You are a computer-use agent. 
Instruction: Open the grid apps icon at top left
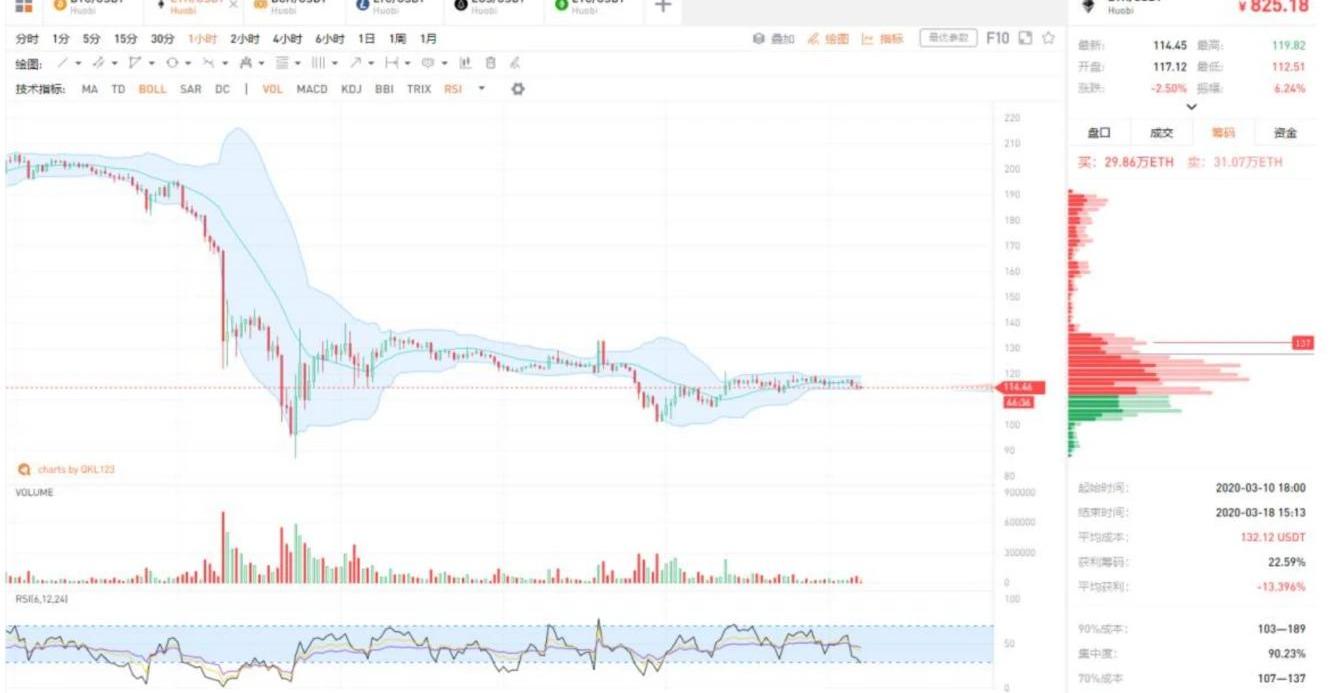(x=23, y=6)
